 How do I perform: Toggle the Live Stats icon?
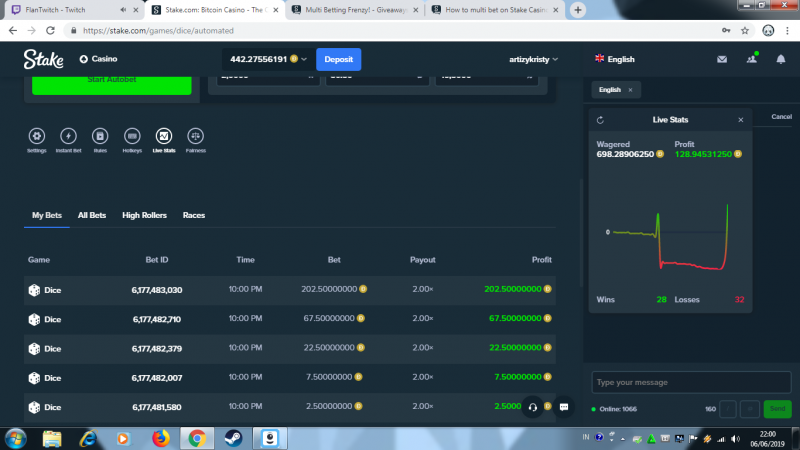coord(164,136)
